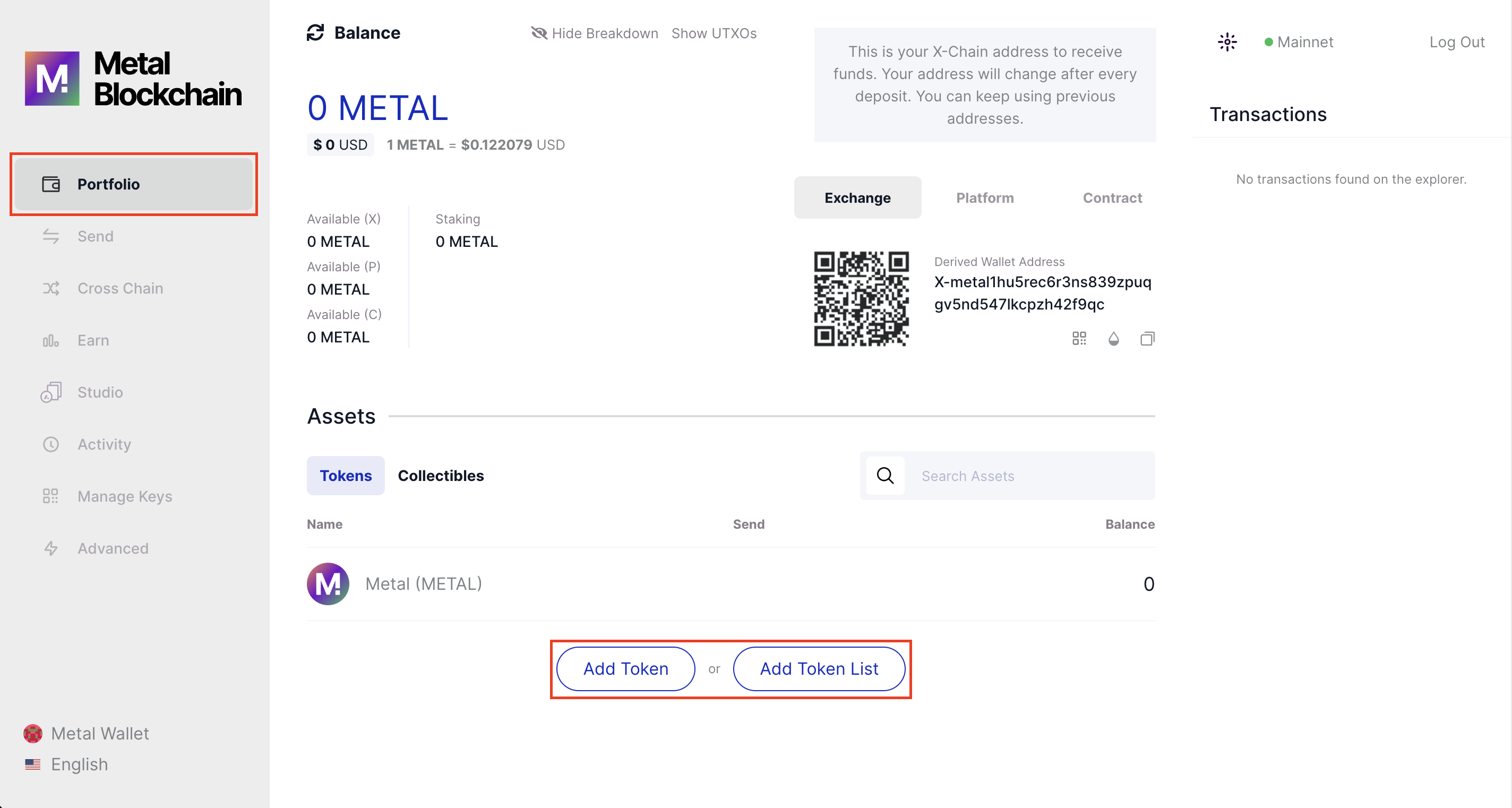This screenshot has height=808, width=1512.
Task: Click the Balance refresh icon
Action: point(315,33)
